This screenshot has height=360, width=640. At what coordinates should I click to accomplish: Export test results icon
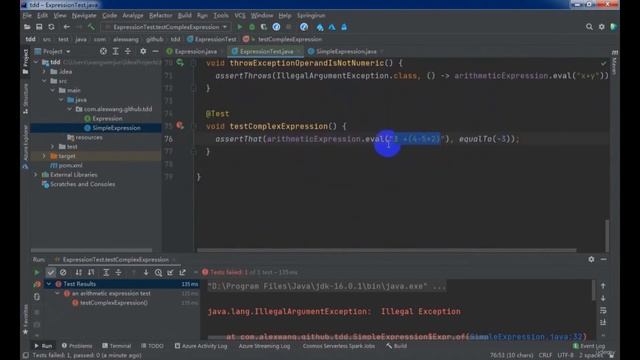(182, 272)
